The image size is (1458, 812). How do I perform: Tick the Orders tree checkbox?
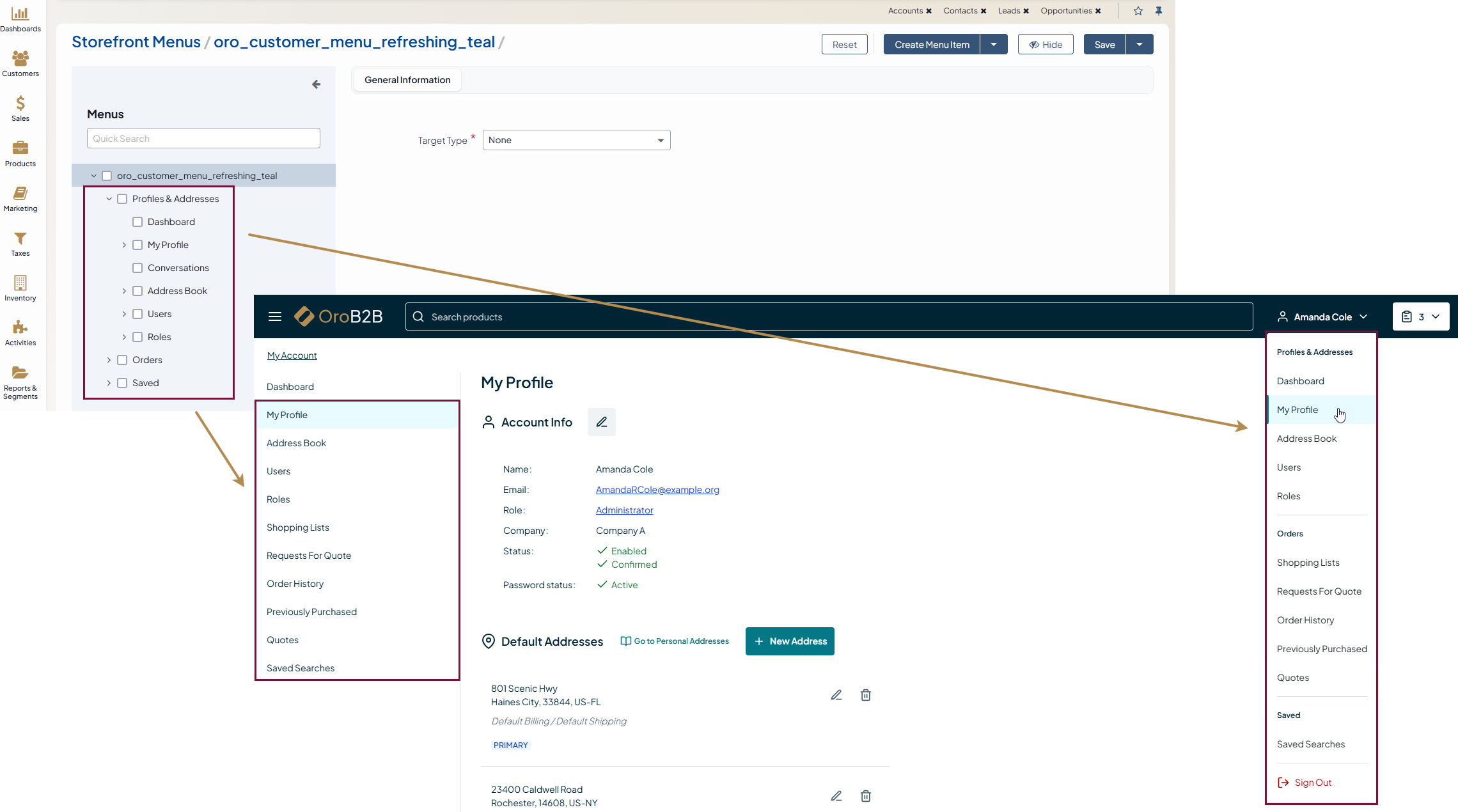122,360
